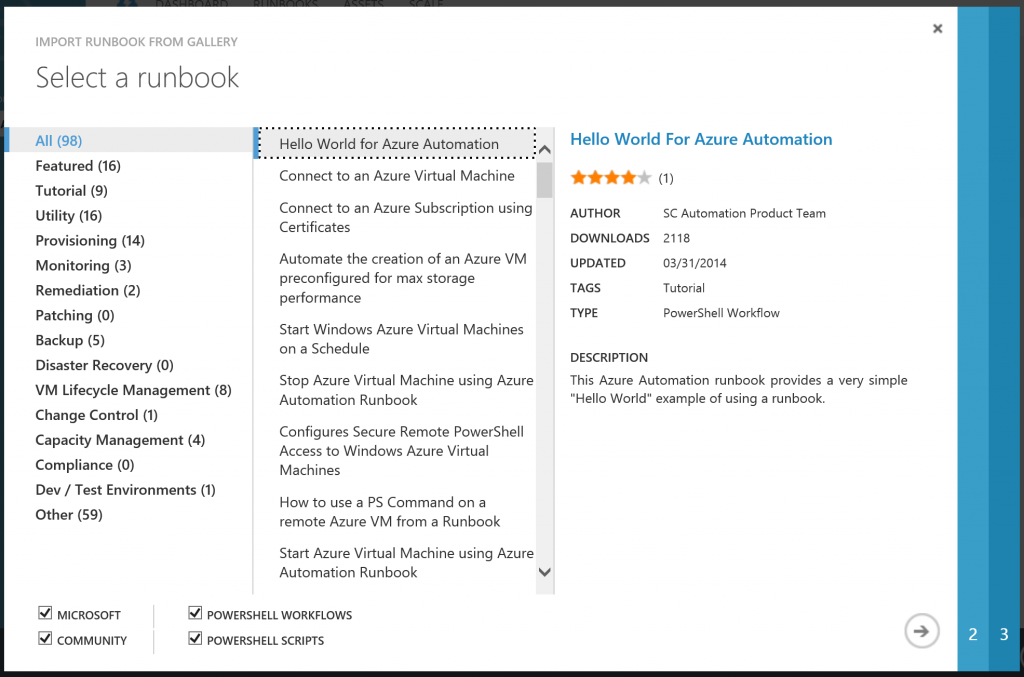Go to wizard step 2
The width and height of the screenshot is (1024, 677).
pos(973,634)
